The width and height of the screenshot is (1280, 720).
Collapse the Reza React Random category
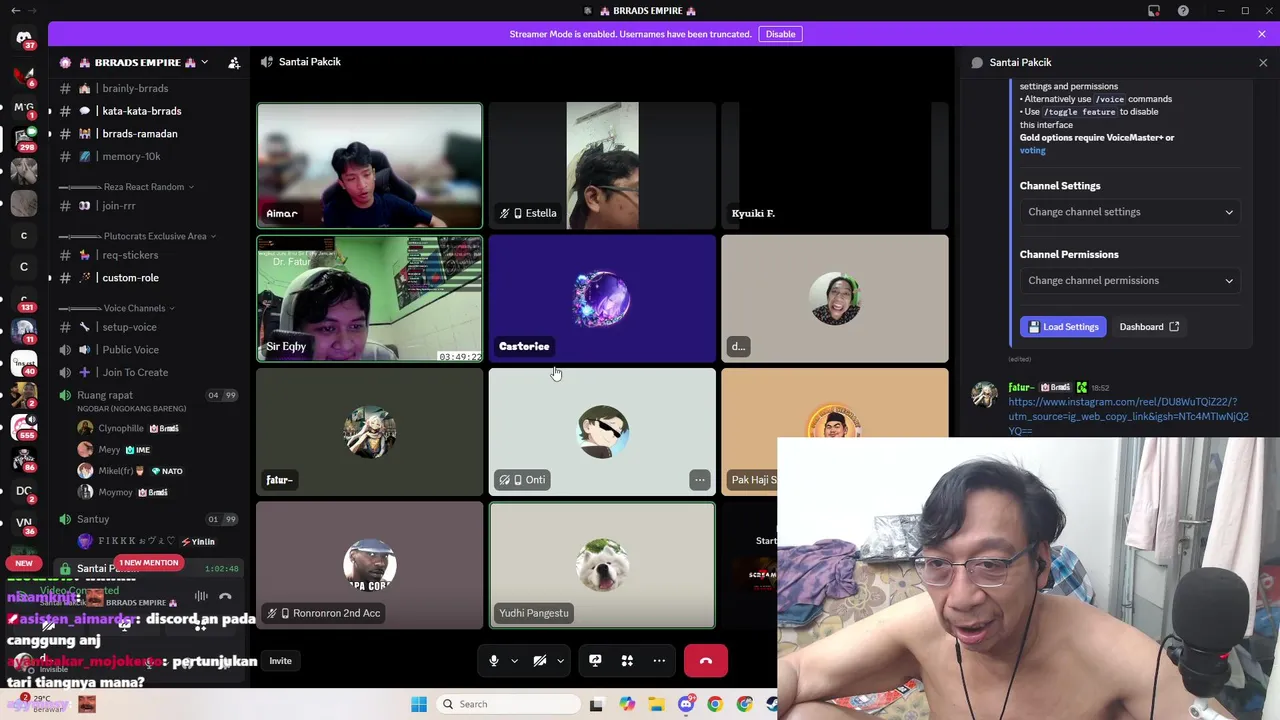click(x=127, y=187)
